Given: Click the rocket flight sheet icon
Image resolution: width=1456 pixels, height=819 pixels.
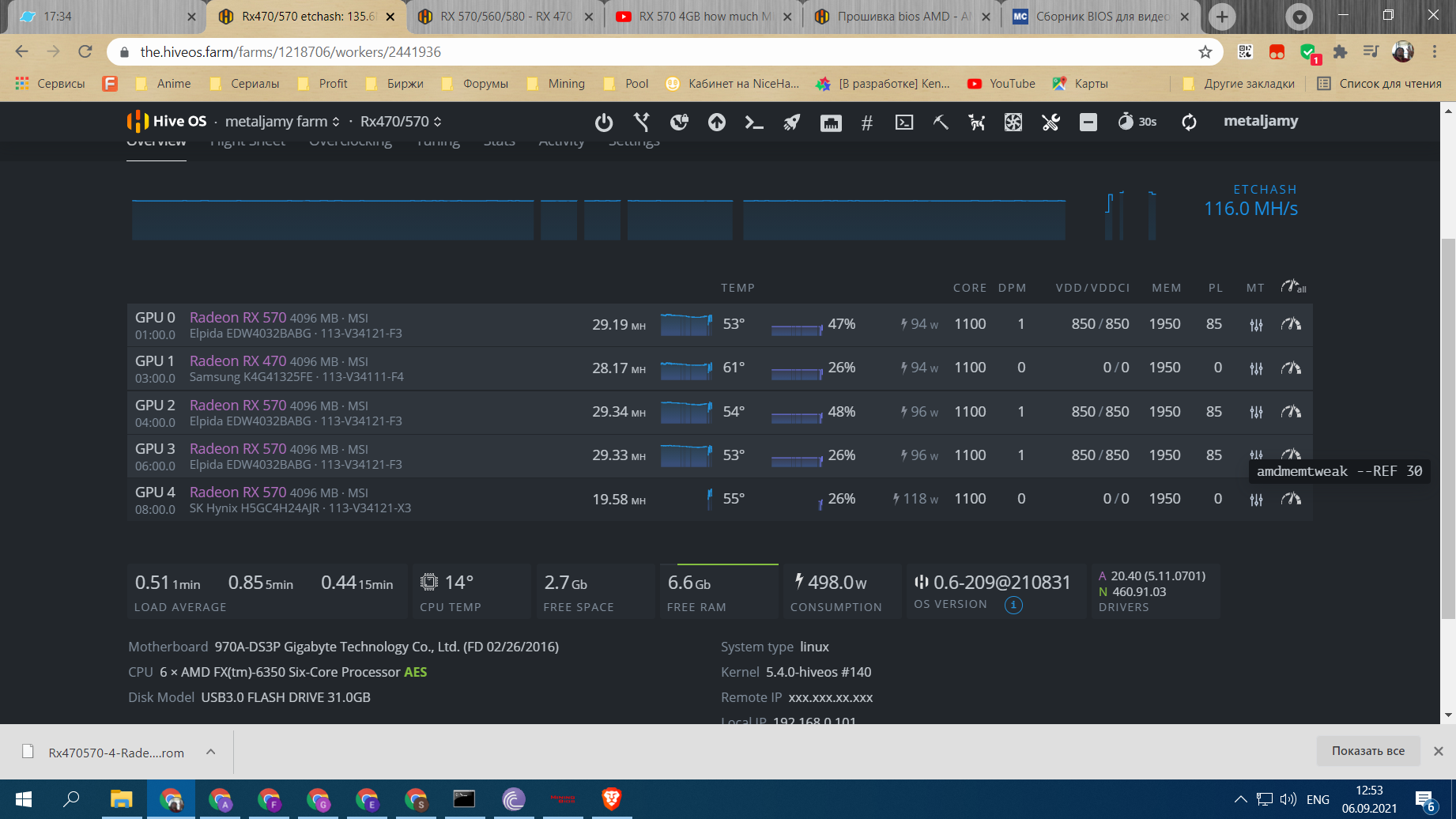Looking at the screenshot, I should 791,123.
